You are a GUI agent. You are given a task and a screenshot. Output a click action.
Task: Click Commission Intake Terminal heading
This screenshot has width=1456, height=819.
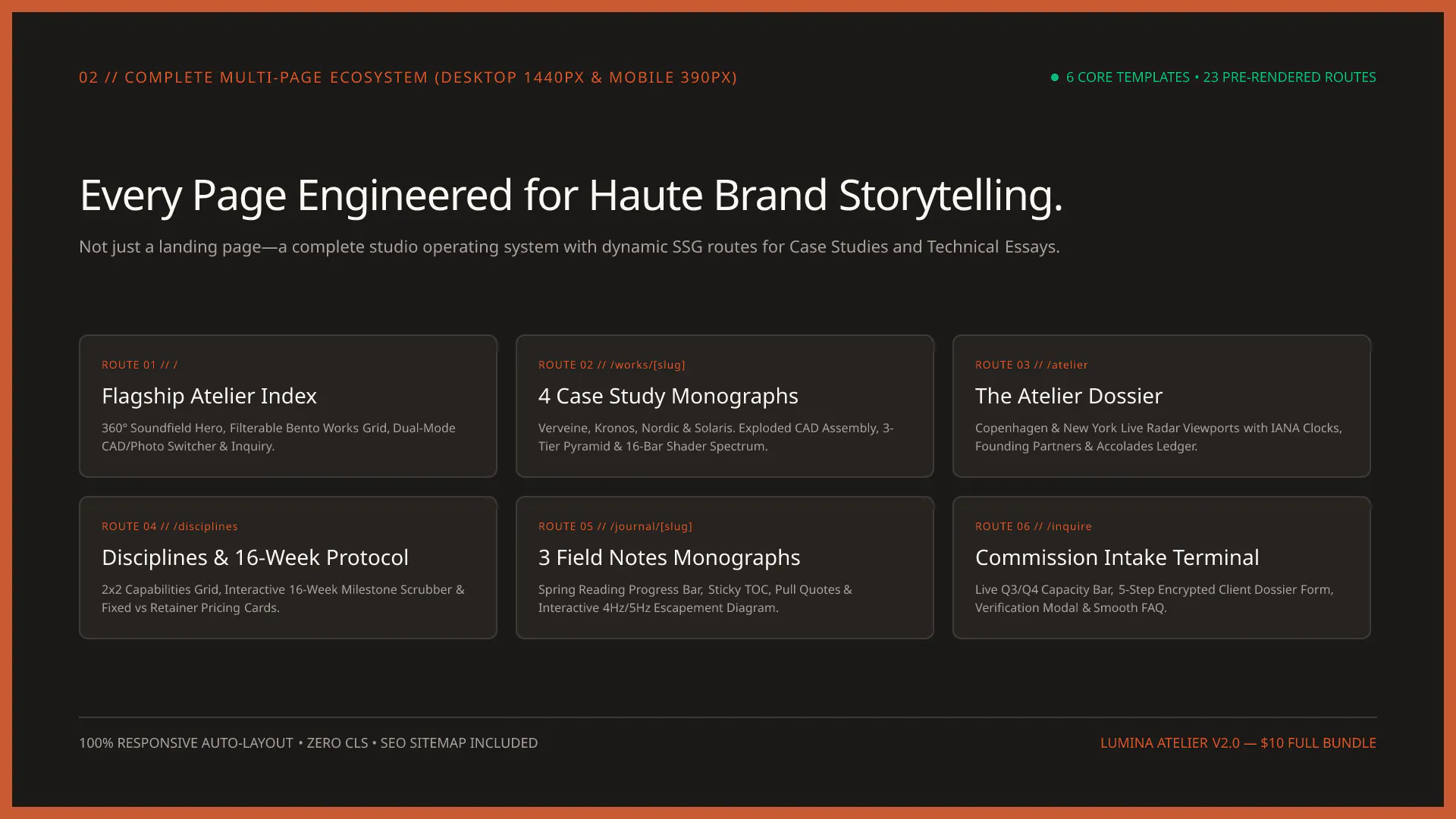(1117, 557)
